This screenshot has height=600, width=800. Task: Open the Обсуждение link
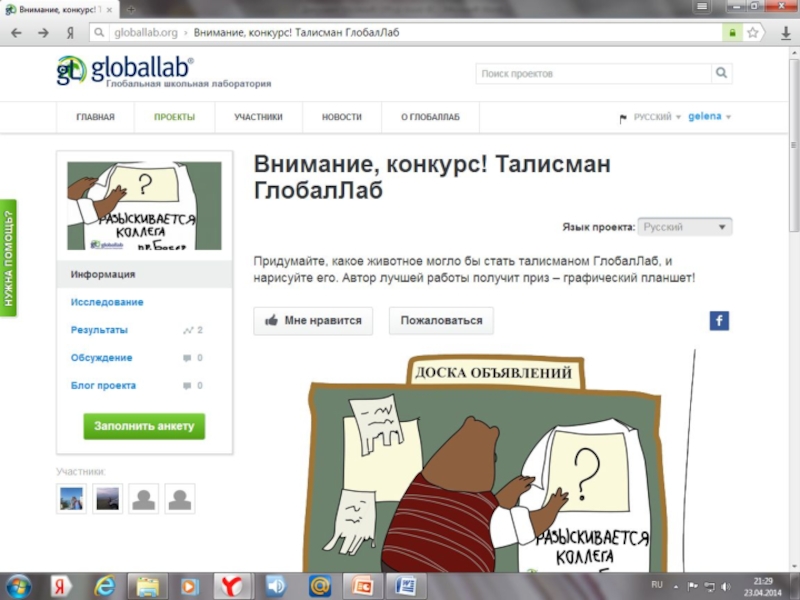(102, 358)
